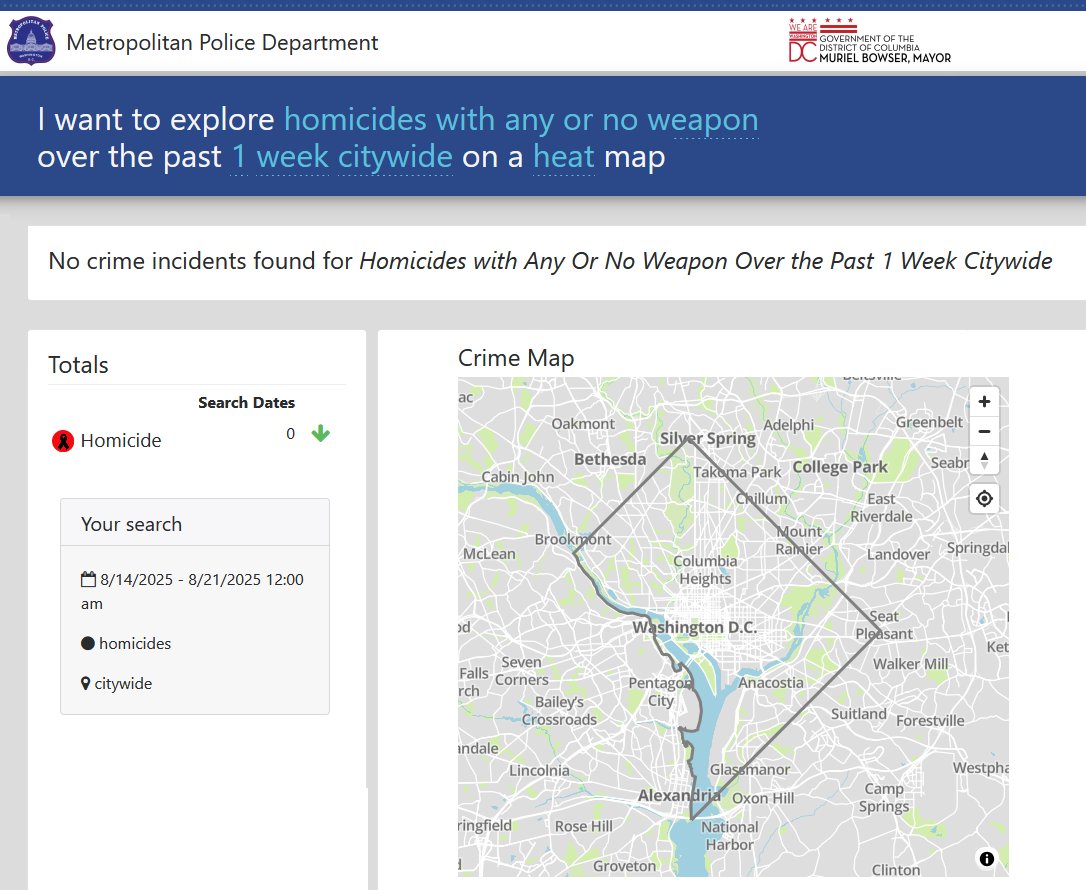The width and height of the screenshot is (1086, 890).
Task: Click Landover label on the map
Action: 898,555
